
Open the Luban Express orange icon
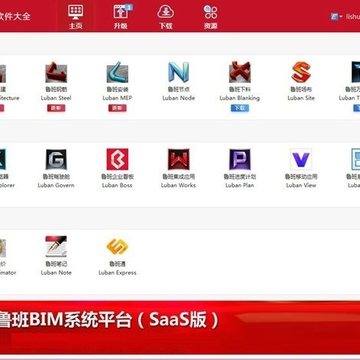coord(117,246)
